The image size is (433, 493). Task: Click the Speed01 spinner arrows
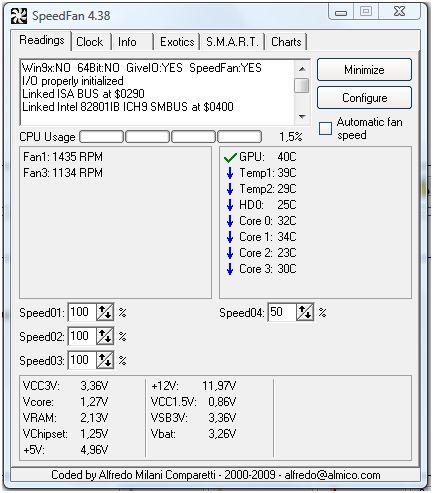[105, 312]
